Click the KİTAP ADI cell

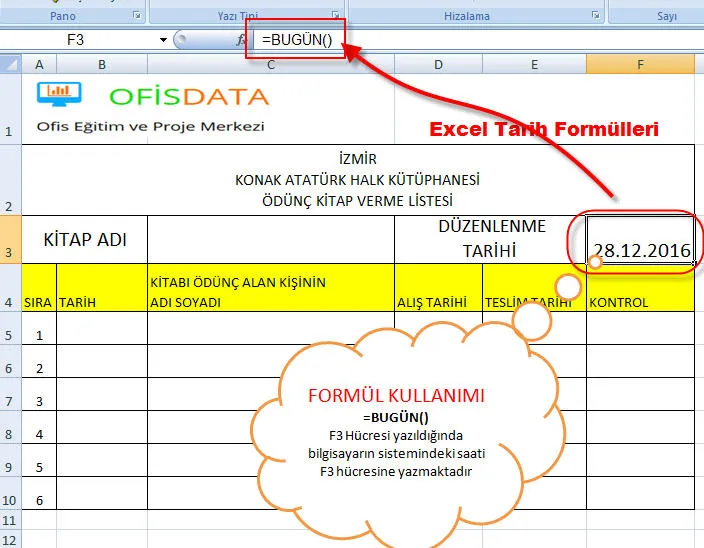tap(84, 240)
